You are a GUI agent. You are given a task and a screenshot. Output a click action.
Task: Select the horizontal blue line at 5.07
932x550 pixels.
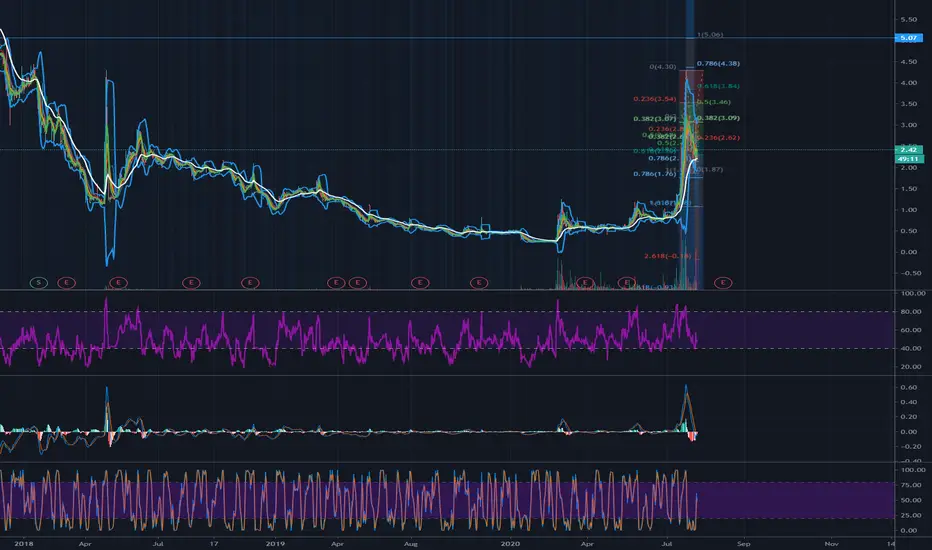pyautogui.click(x=446, y=38)
